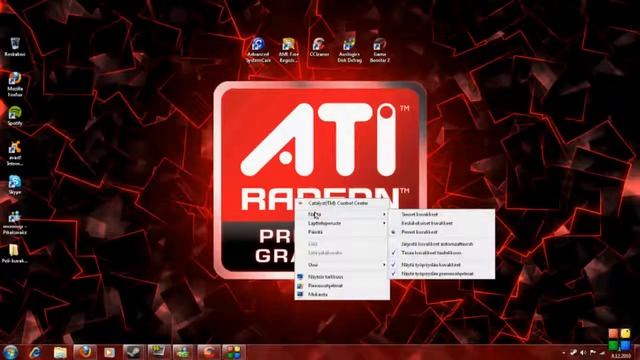640x360 pixels.
Task: Select the avast! desktop shortcut
Action: (15, 153)
